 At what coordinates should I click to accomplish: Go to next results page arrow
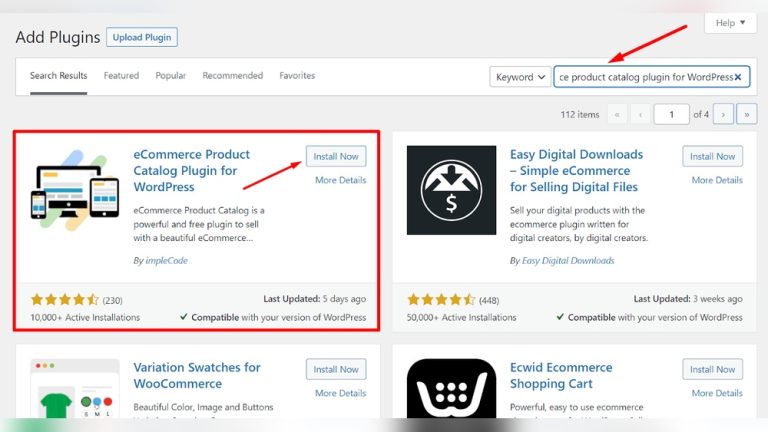[x=723, y=114]
